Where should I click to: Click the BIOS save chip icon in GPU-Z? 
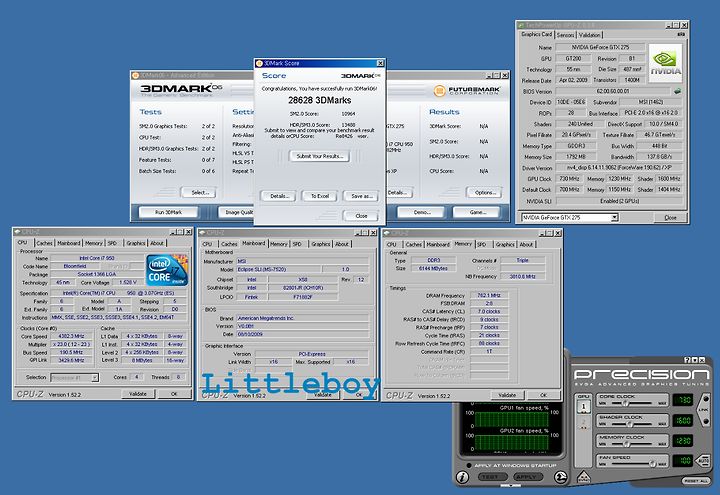(677, 91)
